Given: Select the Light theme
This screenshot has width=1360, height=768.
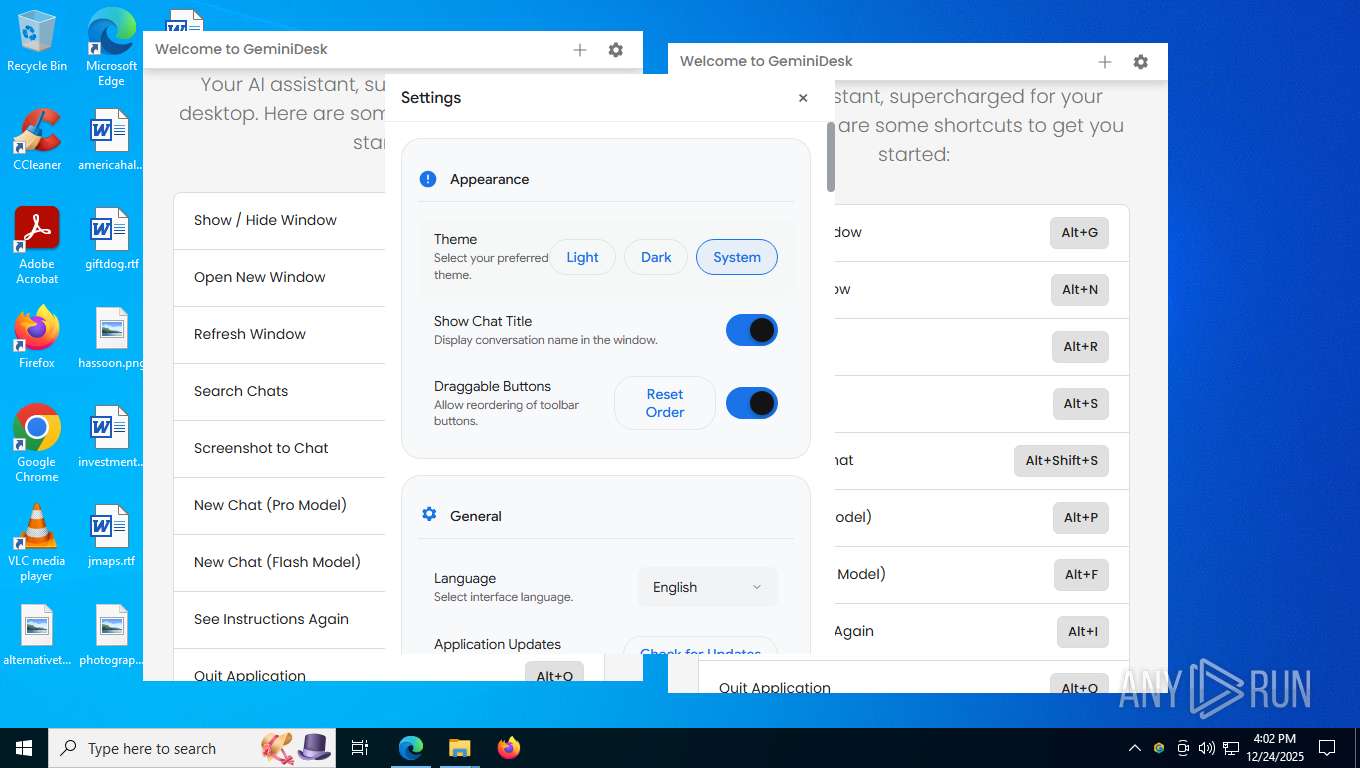Looking at the screenshot, I should (582, 257).
